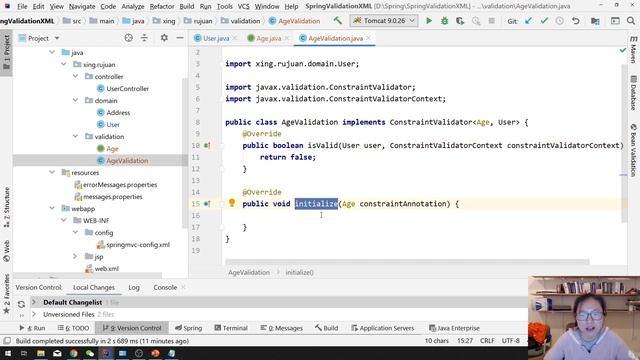
Task: Click implements gutter icon on line 10
Action: point(207,145)
